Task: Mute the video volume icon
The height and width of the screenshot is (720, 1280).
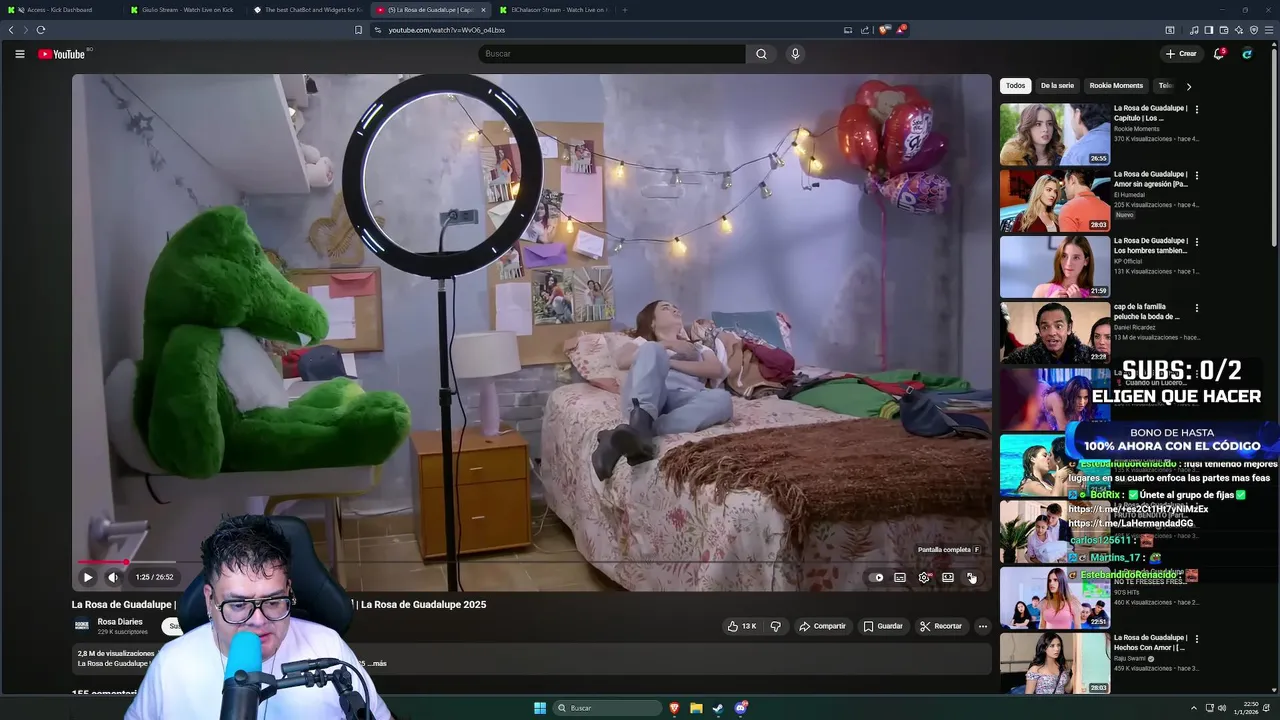Action: click(113, 577)
